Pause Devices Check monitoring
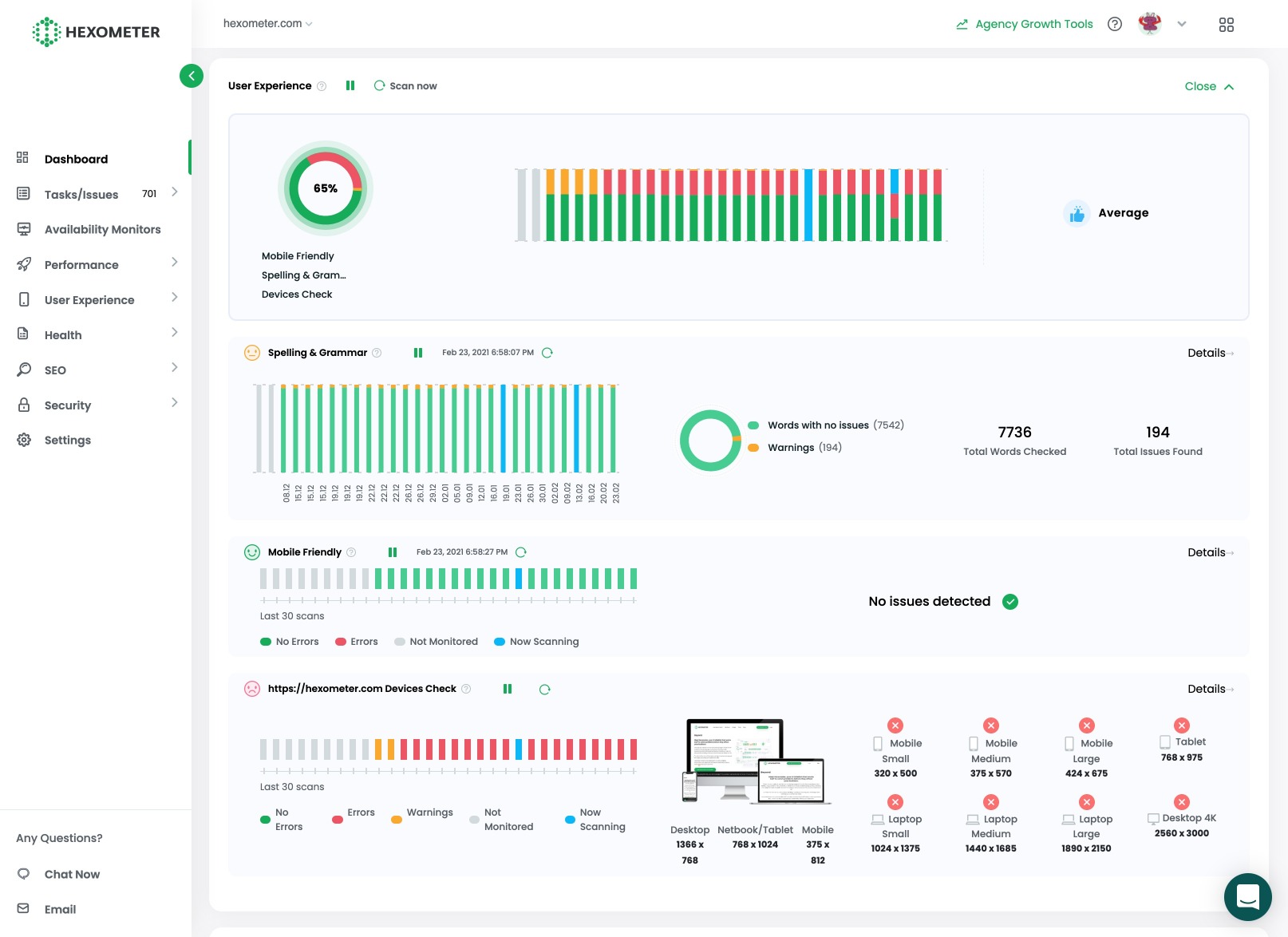This screenshot has width=1288, height=937. point(508,689)
